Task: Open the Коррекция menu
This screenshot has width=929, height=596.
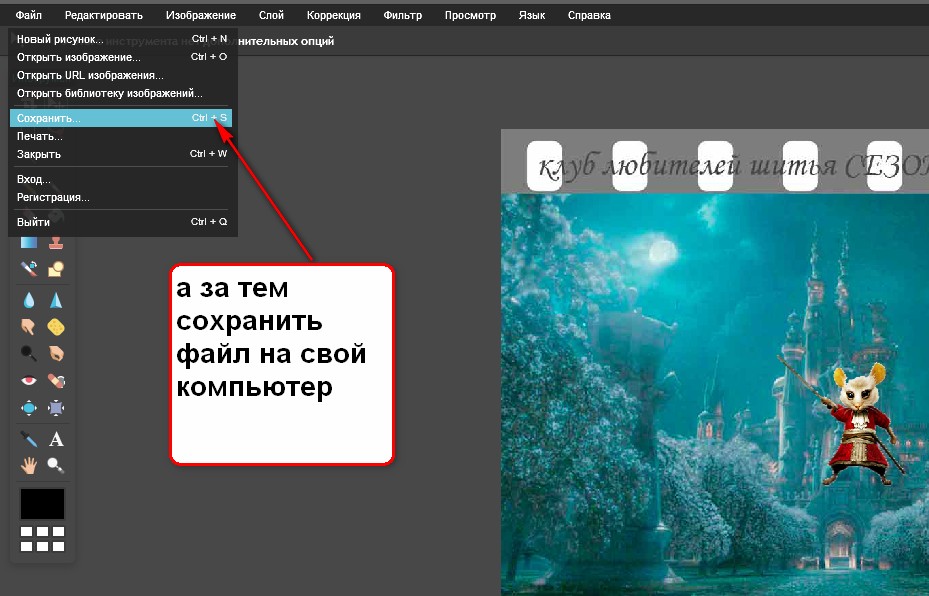Action: [x=334, y=15]
